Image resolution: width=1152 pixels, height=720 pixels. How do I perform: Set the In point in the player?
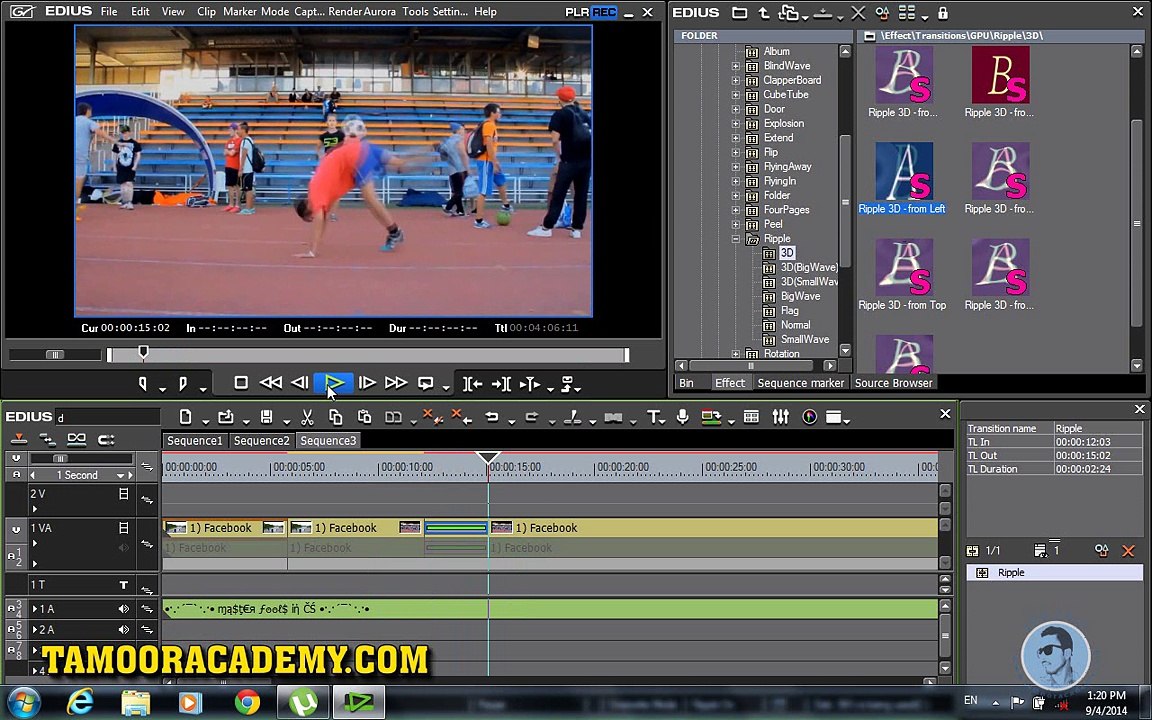coord(143,383)
